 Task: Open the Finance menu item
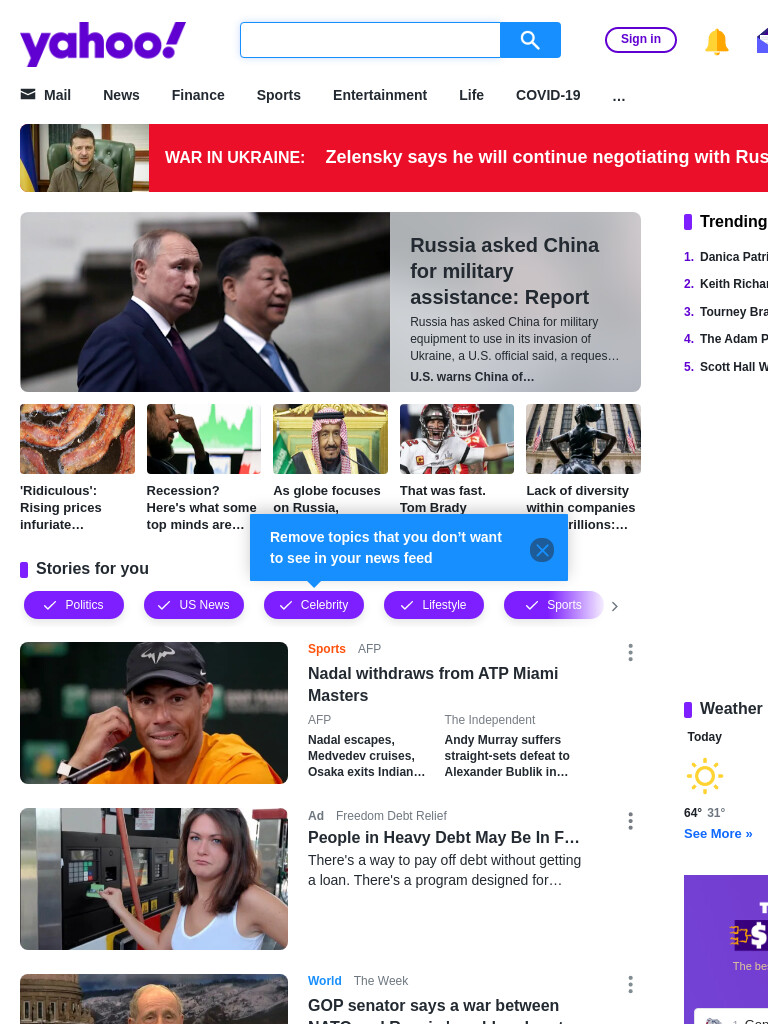[198, 95]
